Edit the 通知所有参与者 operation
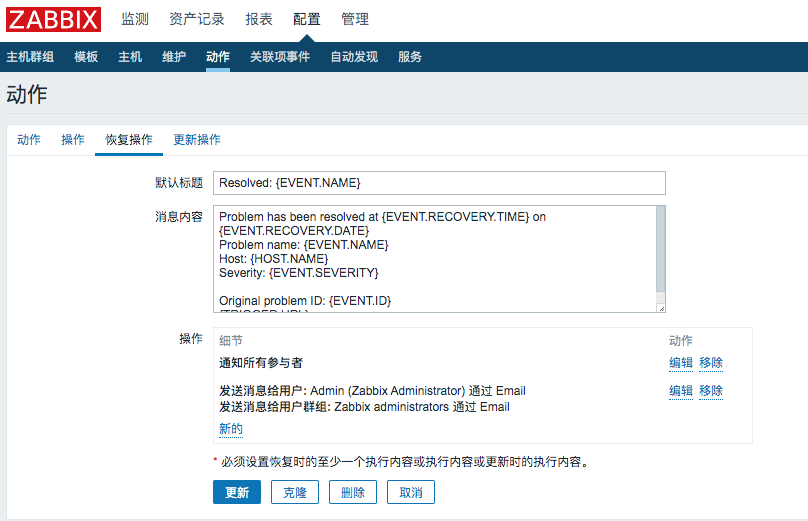 (x=681, y=363)
